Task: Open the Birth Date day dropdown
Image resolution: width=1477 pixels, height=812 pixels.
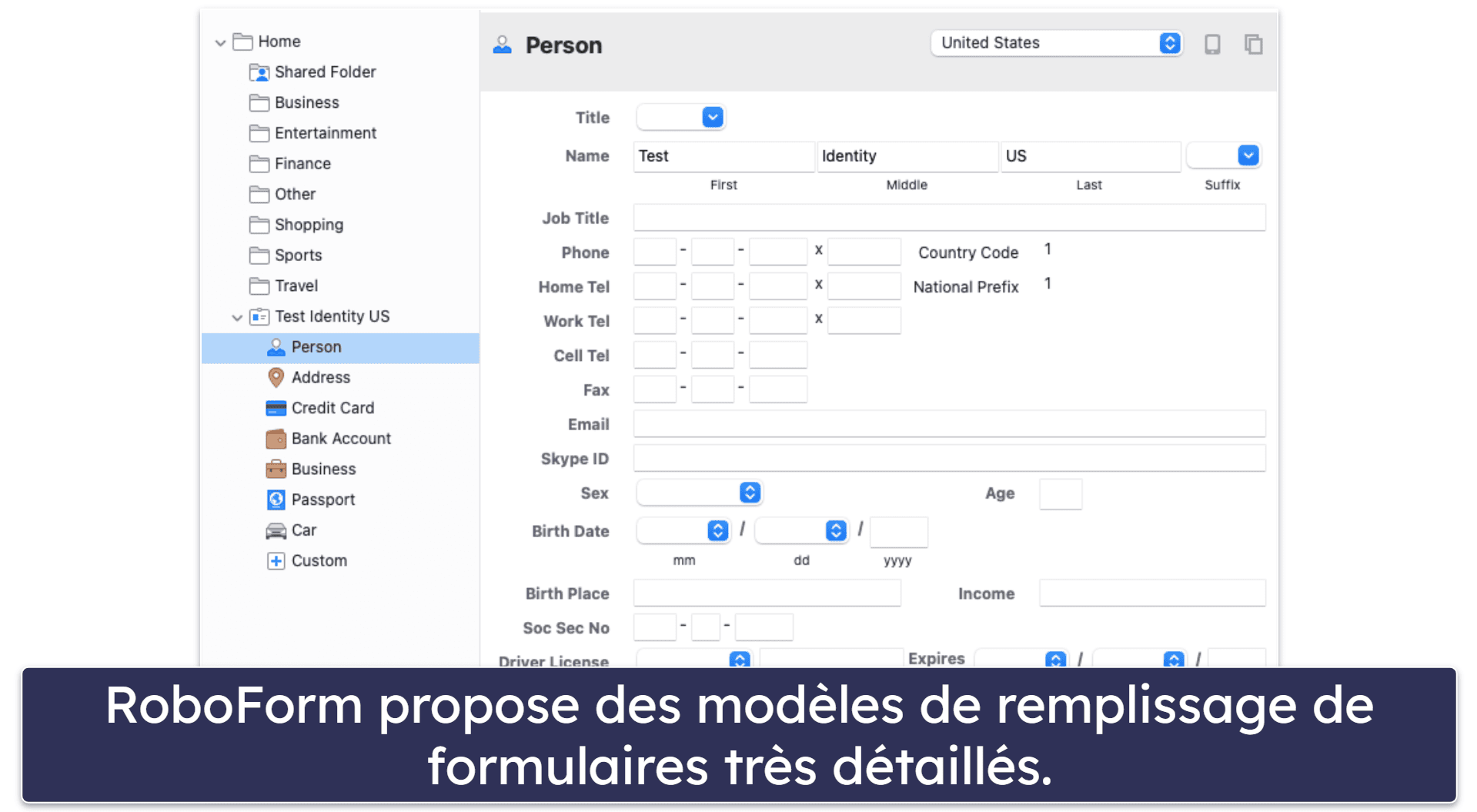Action: click(801, 530)
